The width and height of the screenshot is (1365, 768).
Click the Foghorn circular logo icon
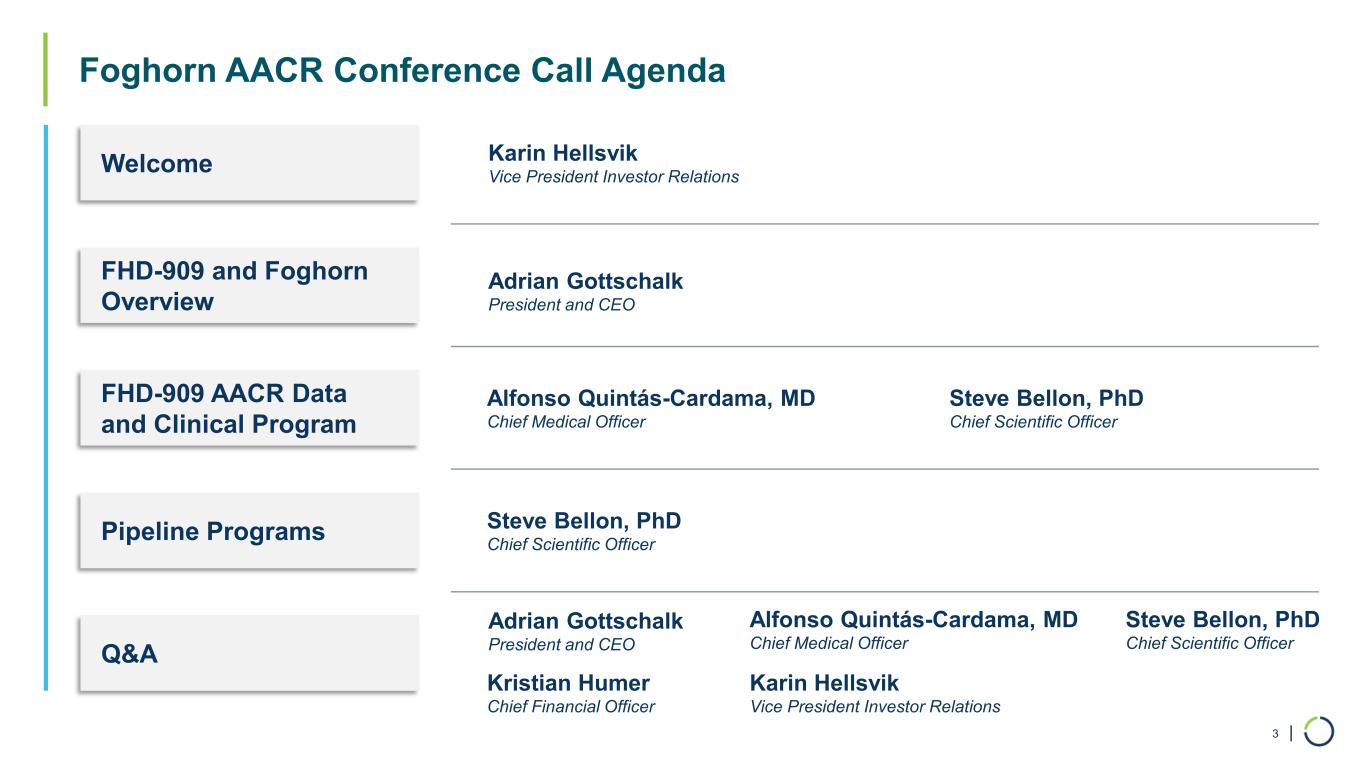click(1319, 731)
